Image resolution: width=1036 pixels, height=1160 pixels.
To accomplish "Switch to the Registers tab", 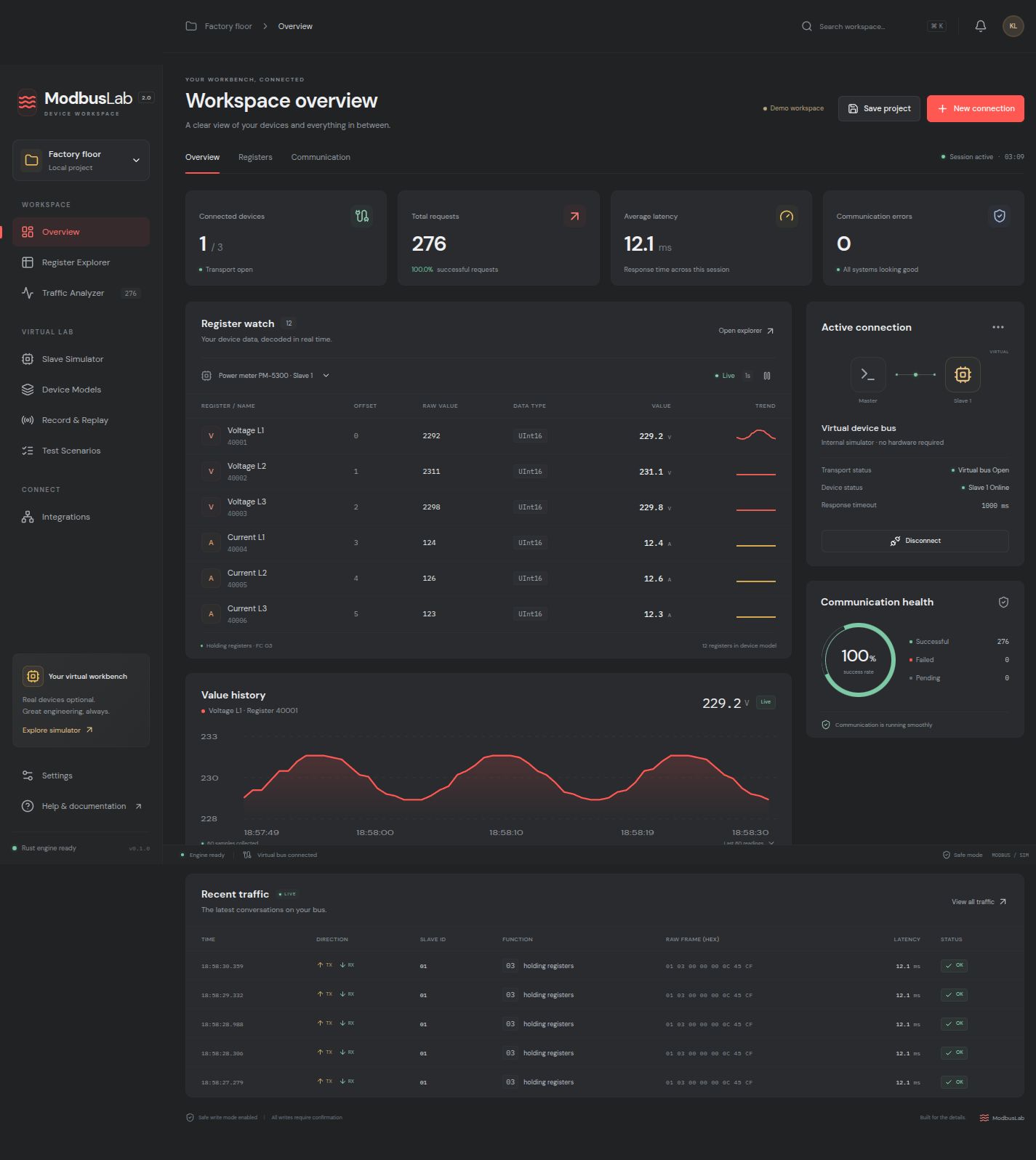I will [x=255, y=157].
